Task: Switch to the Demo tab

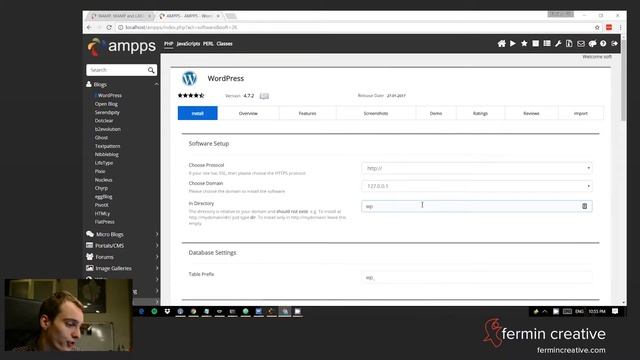Action: point(436,113)
